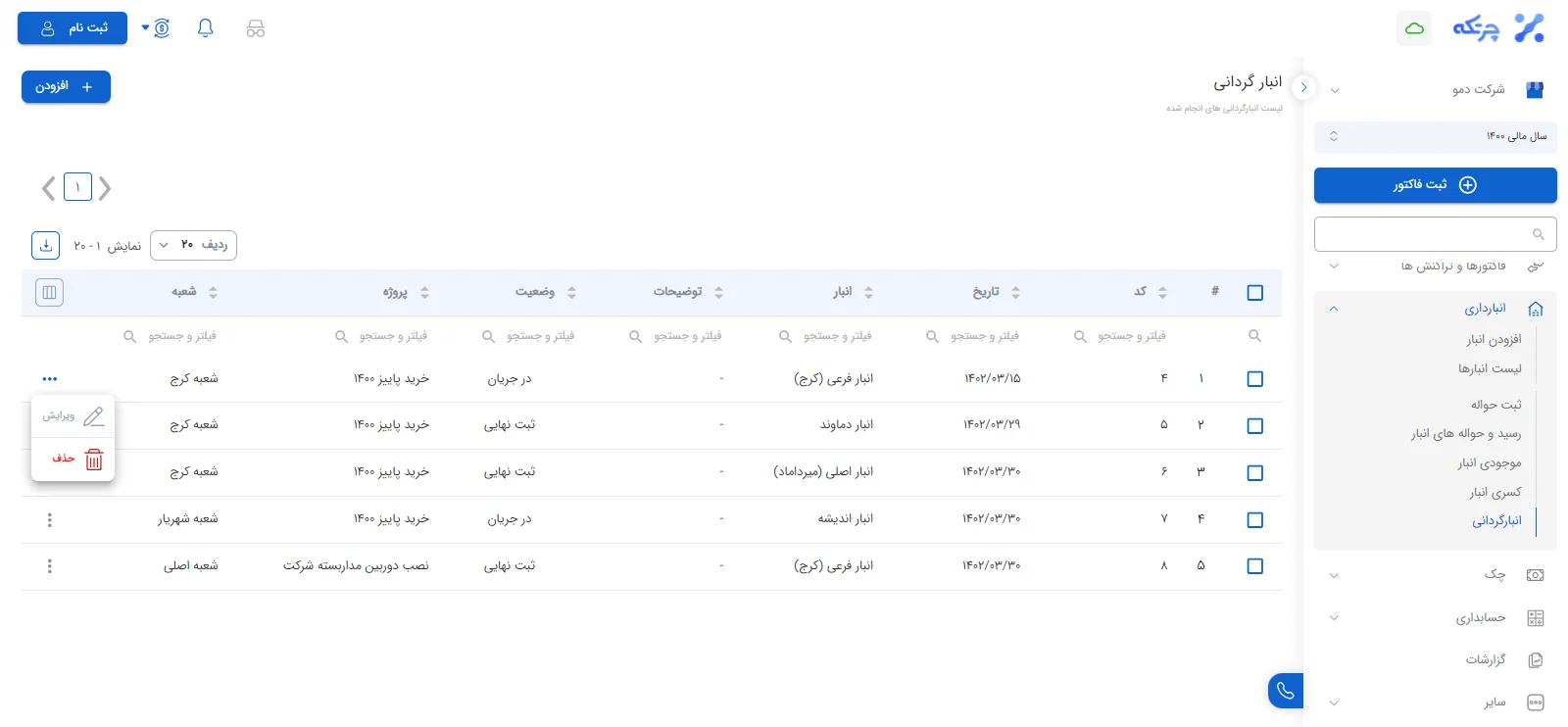Go to next page arrow in pagination
Viewport: 1568px width, 727px height.
(x=105, y=187)
